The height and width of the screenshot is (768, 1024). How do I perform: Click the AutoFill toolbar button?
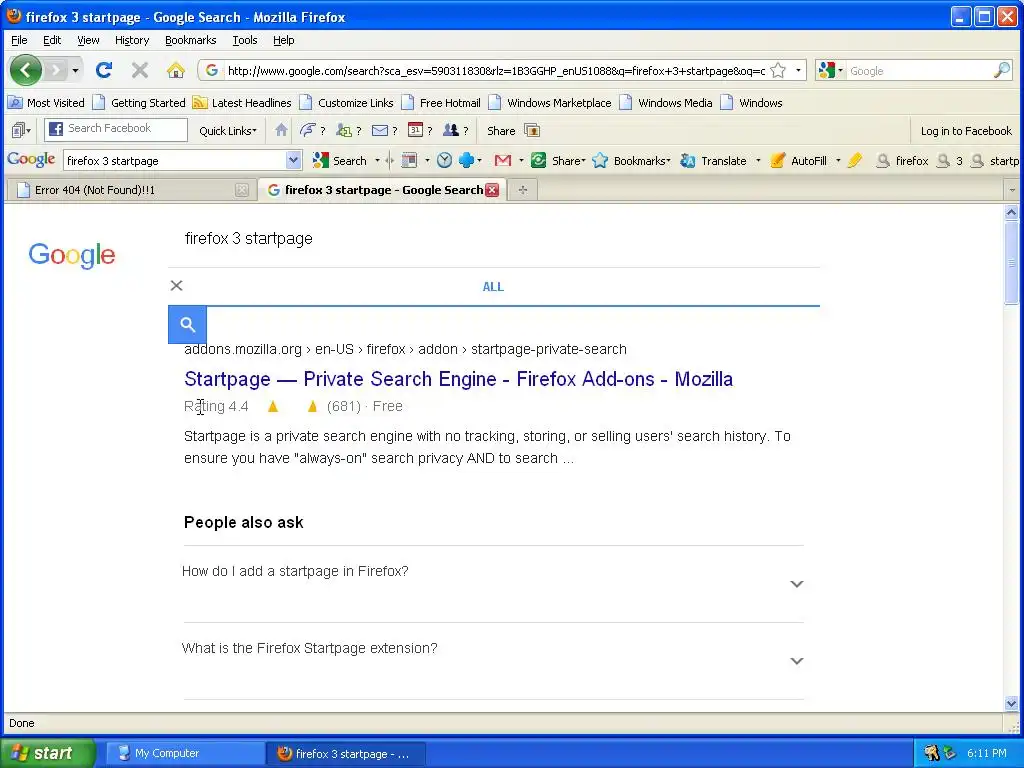pos(799,161)
